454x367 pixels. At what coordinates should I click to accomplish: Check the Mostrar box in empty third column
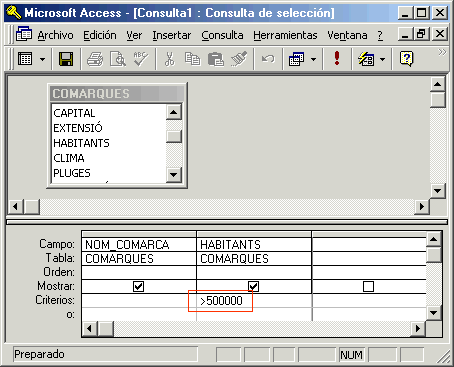(x=368, y=286)
